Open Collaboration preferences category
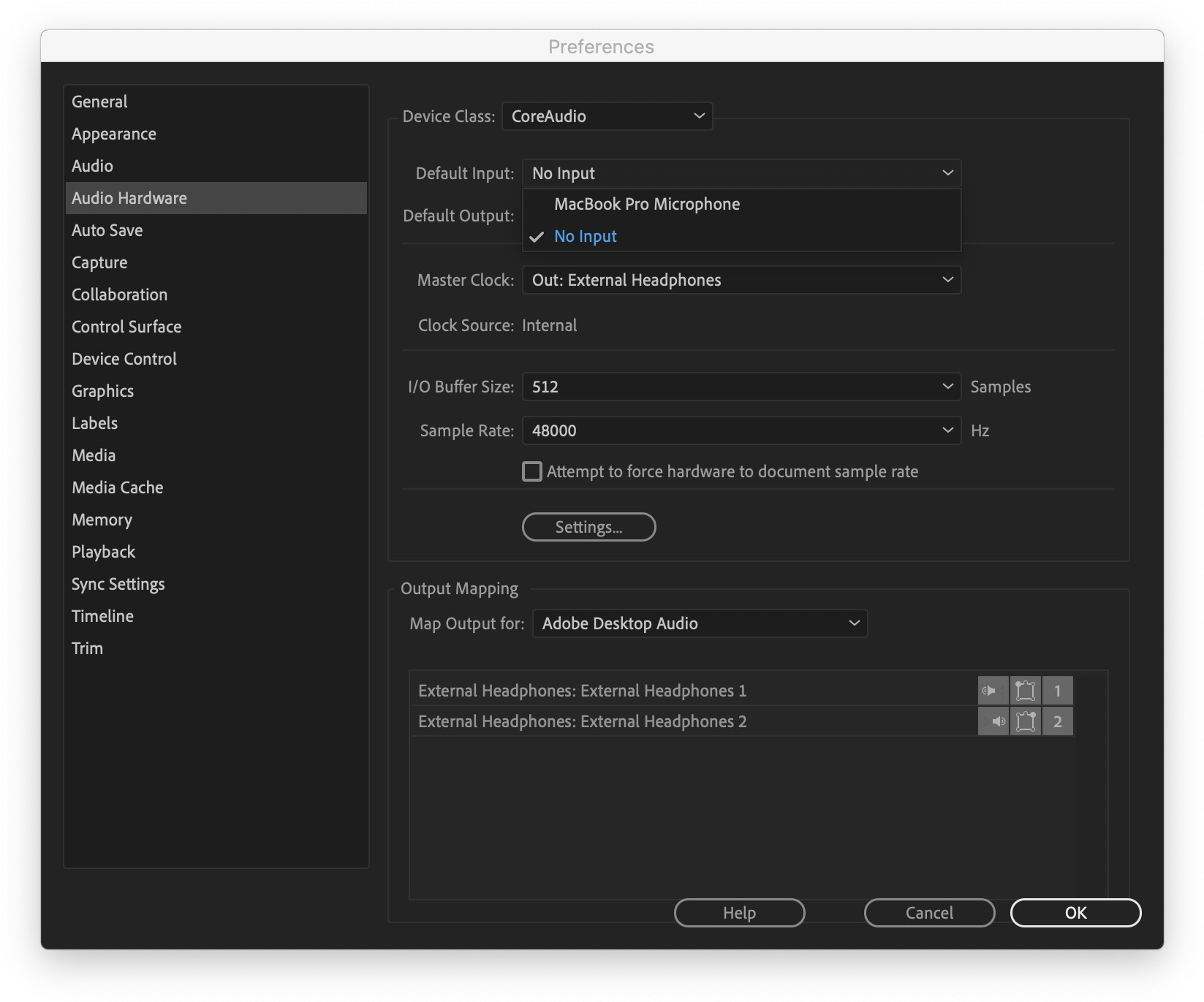The height and width of the screenshot is (1002, 1204). 216,295
